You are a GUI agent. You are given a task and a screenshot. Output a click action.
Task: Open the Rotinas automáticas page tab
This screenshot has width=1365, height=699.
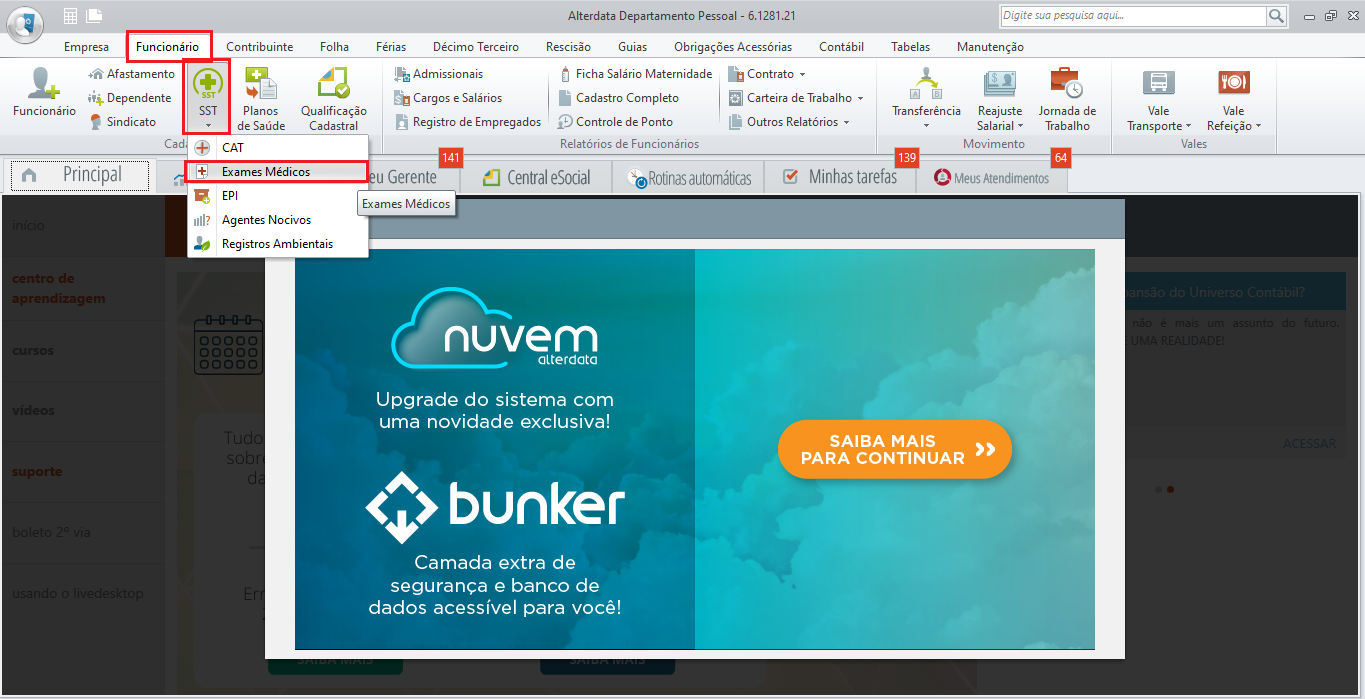point(689,178)
